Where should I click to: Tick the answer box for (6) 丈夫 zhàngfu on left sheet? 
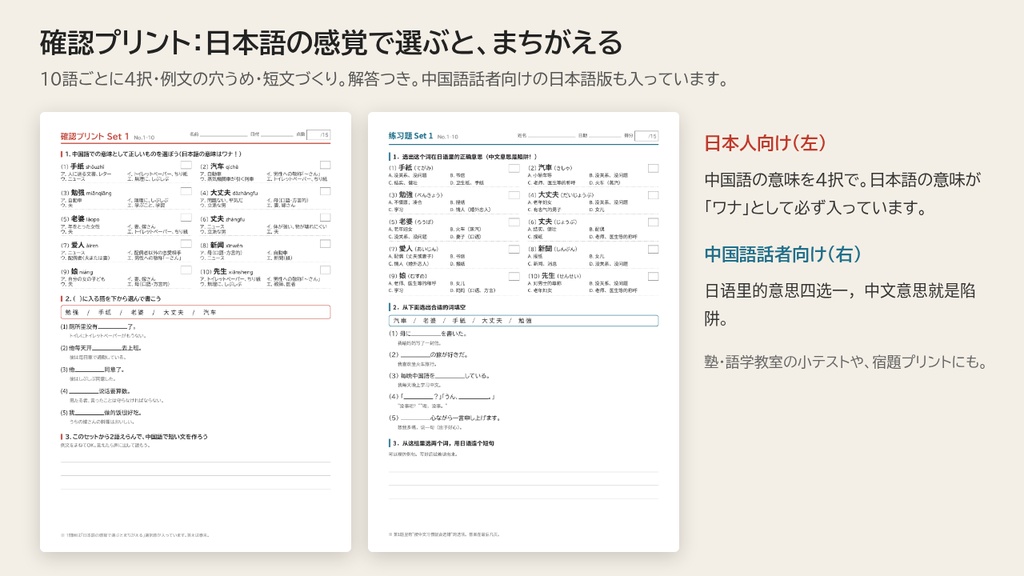(325, 217)
